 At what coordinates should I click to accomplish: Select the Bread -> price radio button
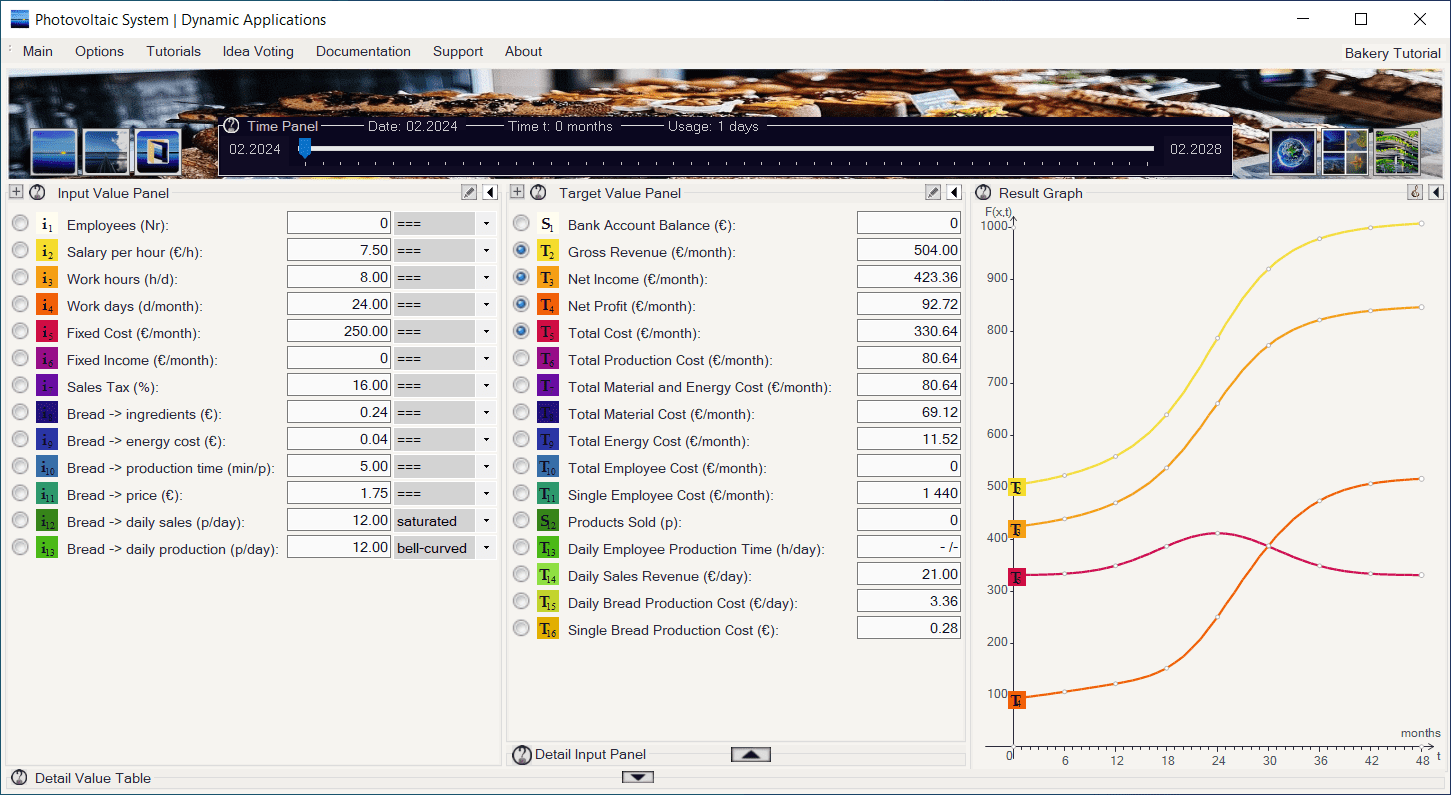20,494
